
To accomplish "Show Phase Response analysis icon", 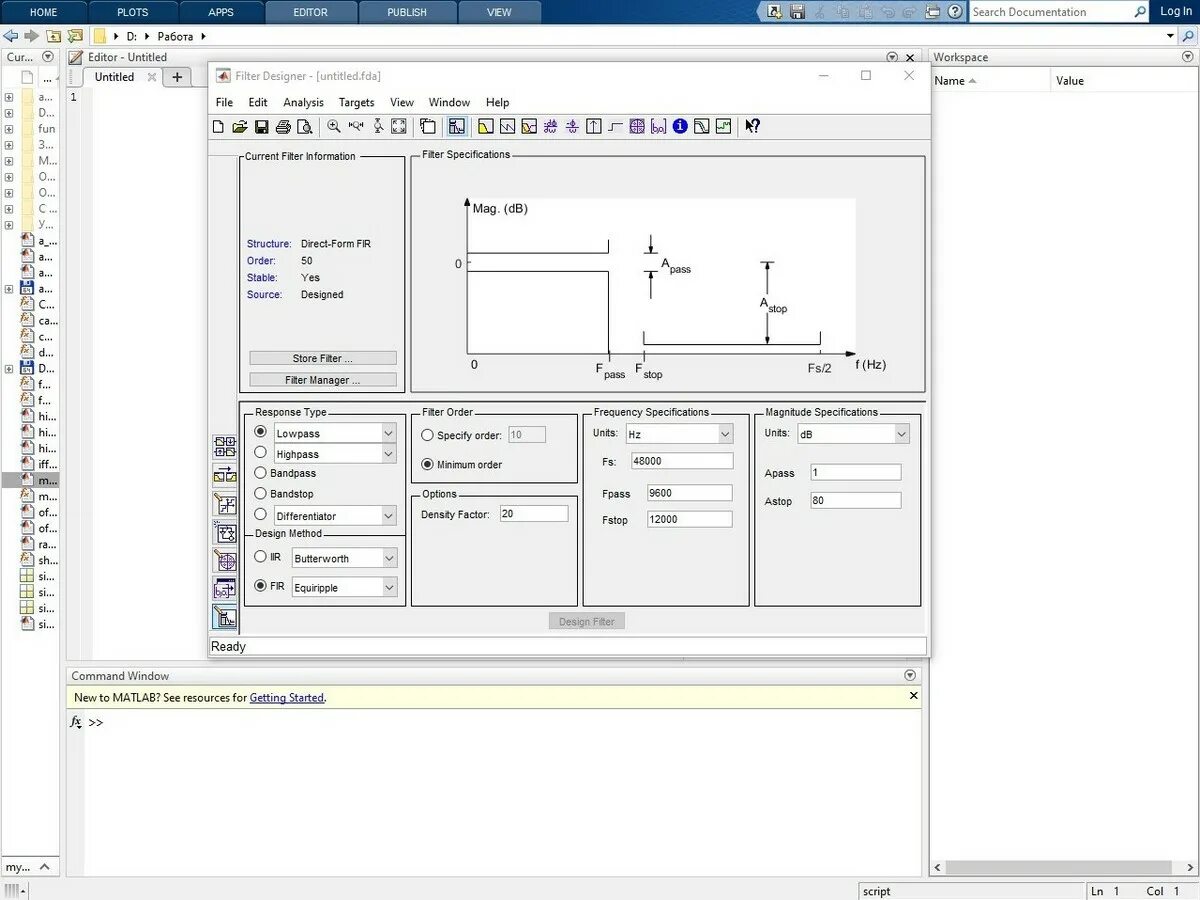I will pyautogui.click(x=507, y=126).
